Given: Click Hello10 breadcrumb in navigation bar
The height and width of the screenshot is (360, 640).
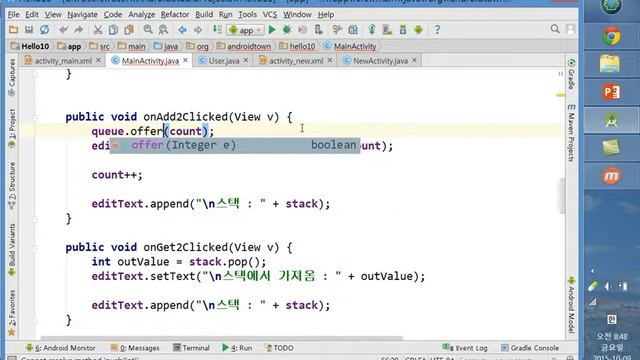Looking at the screenshot, I should click(30, 47).
